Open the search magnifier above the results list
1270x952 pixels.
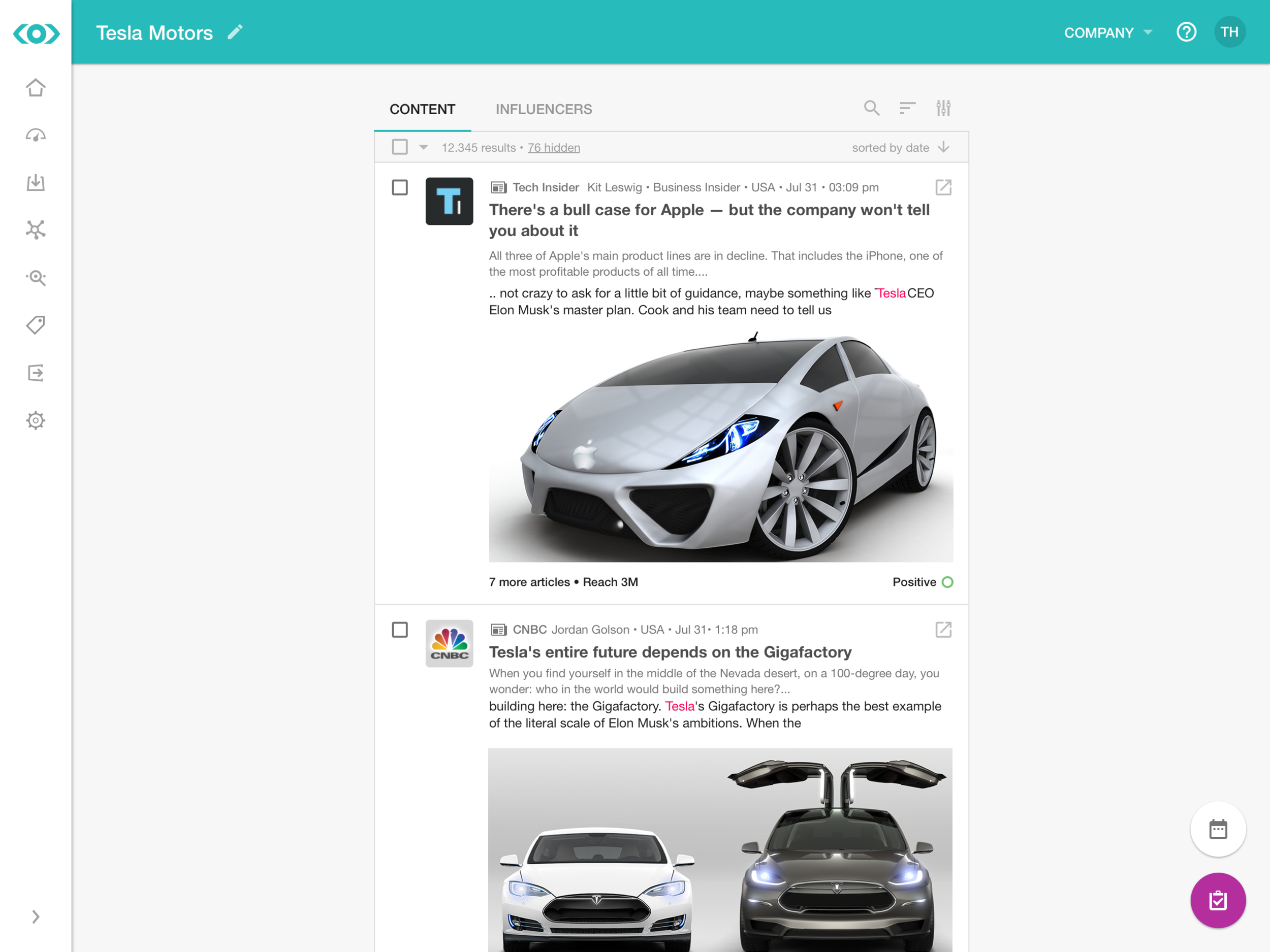pyautogui.click(x=872, y=108)
